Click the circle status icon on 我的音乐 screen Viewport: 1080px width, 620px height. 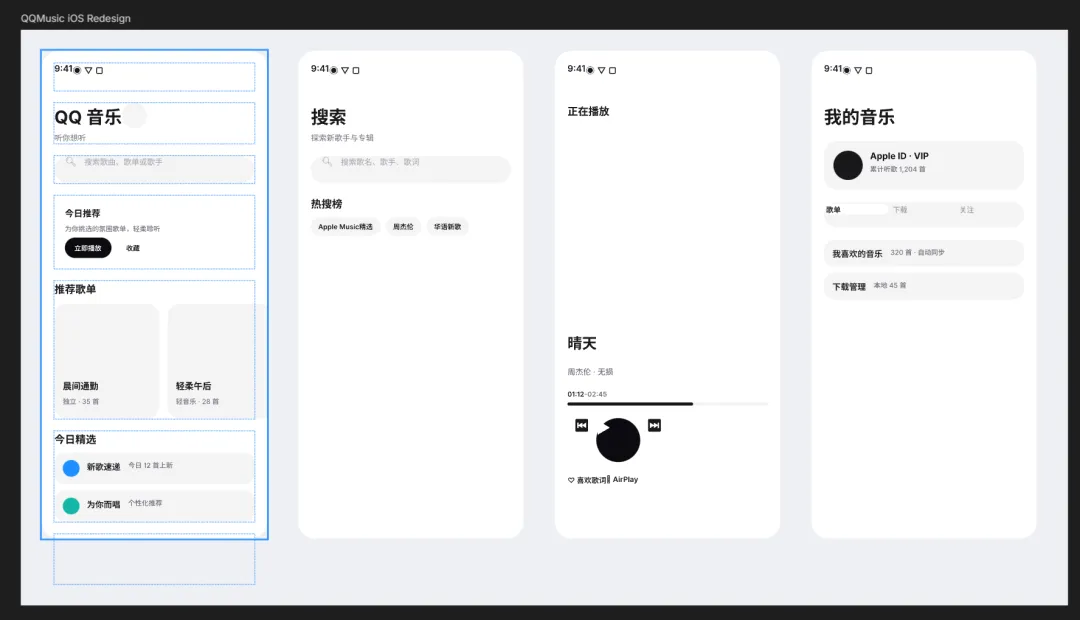(x=847, y=70)
